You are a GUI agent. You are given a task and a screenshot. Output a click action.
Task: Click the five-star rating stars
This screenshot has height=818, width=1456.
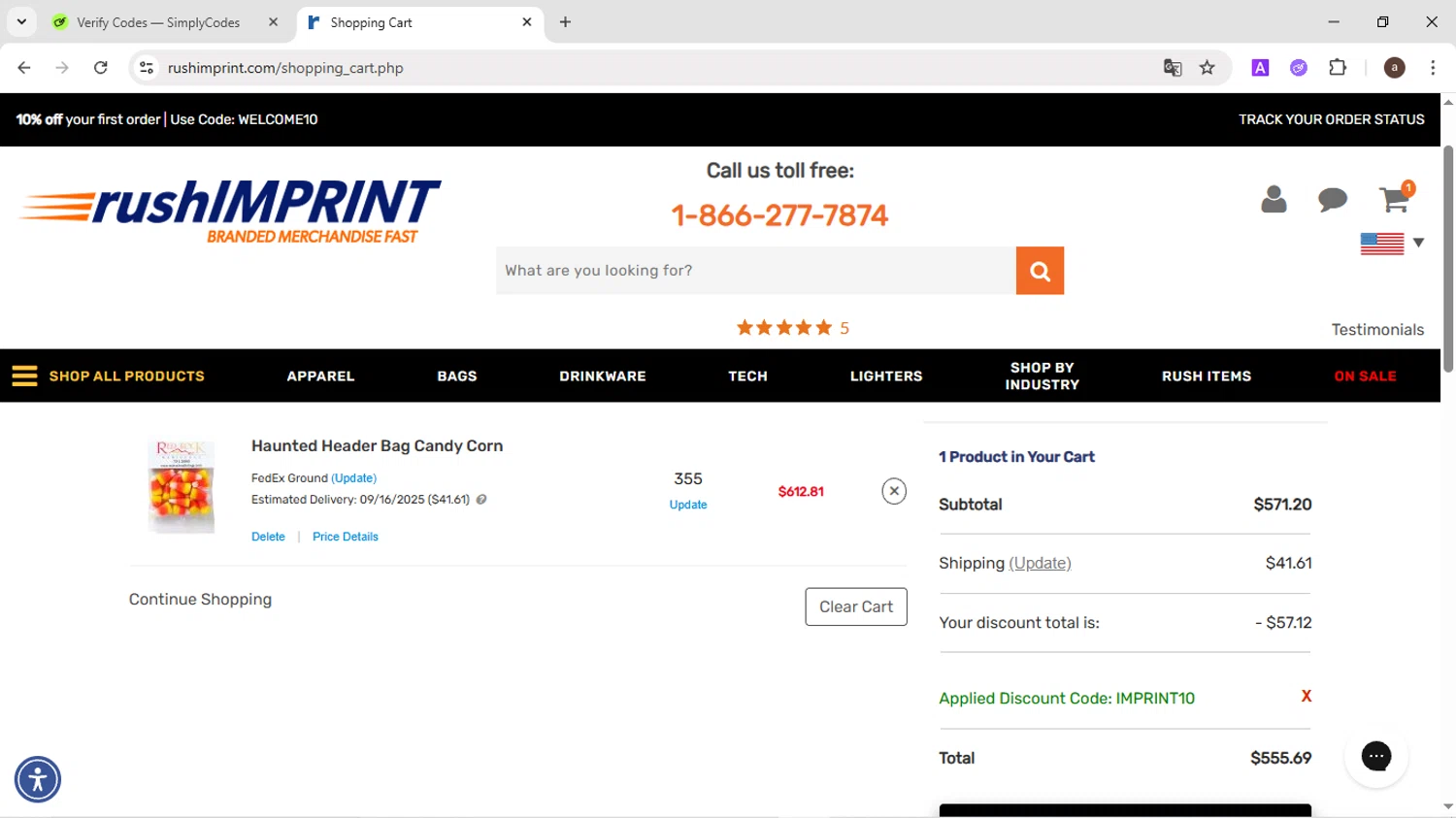(x=783, y=328)
